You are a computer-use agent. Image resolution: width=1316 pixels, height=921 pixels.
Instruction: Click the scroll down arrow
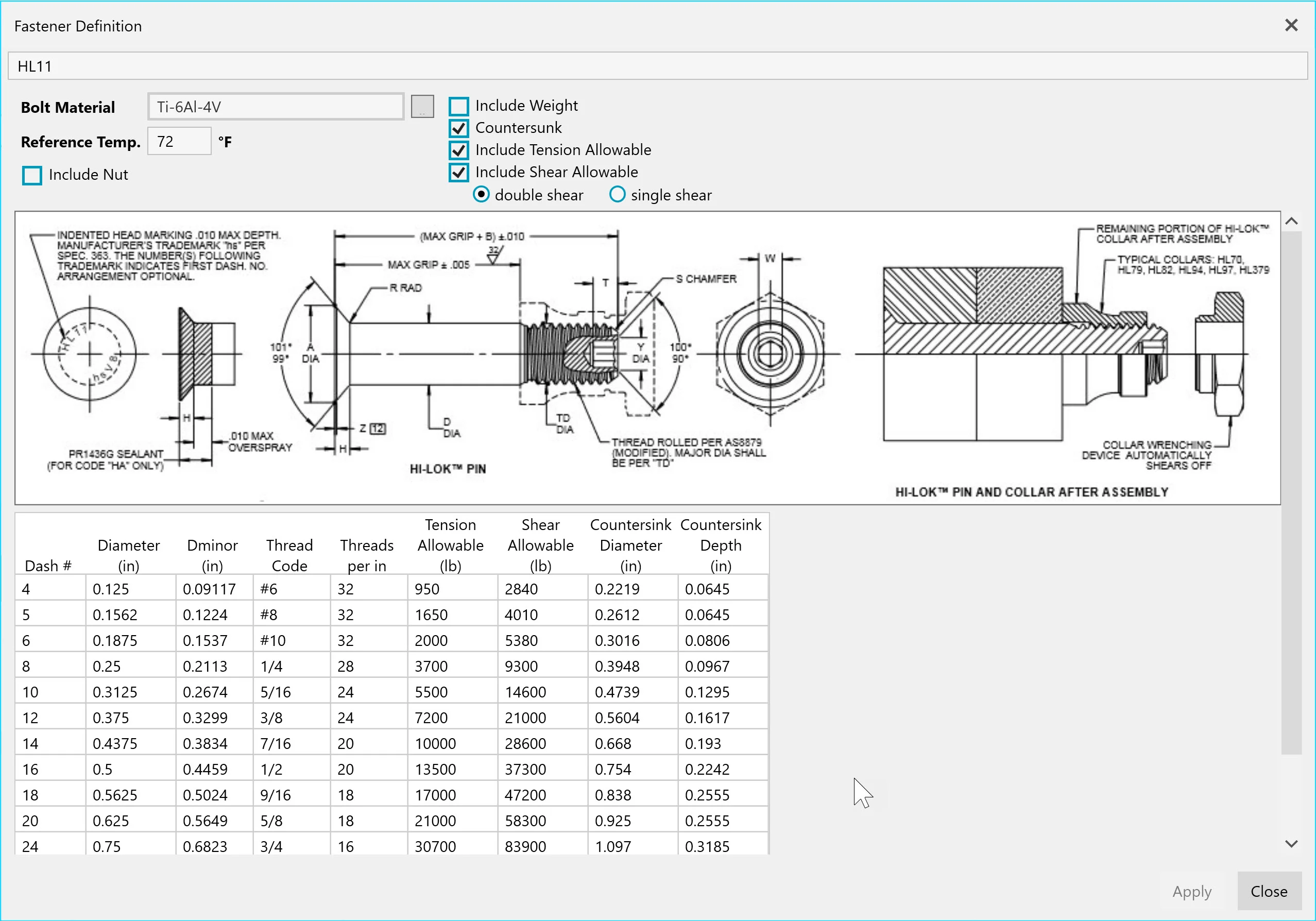tap(1291, 843)
